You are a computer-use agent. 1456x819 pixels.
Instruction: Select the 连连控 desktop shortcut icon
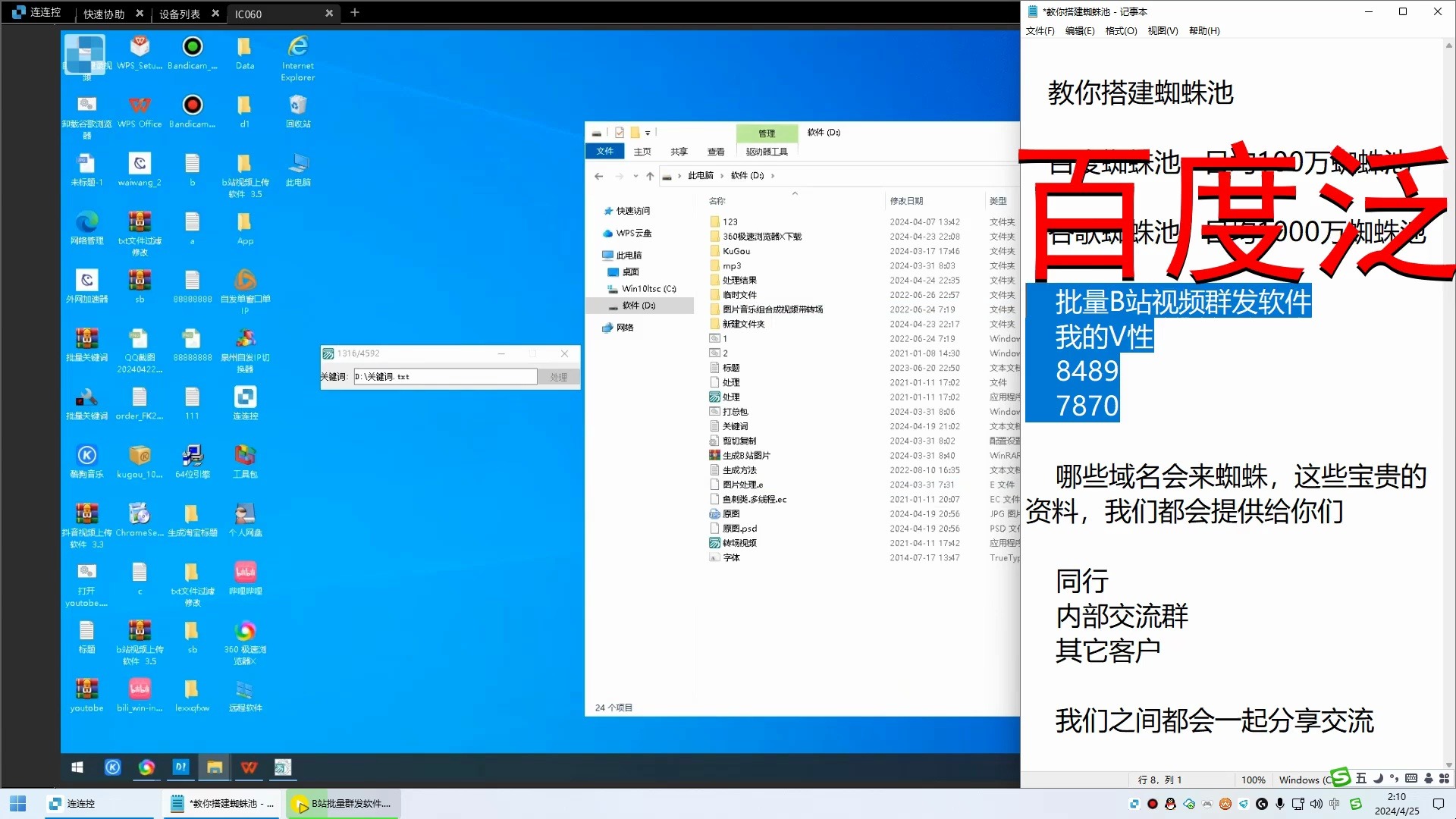(245, 403)
